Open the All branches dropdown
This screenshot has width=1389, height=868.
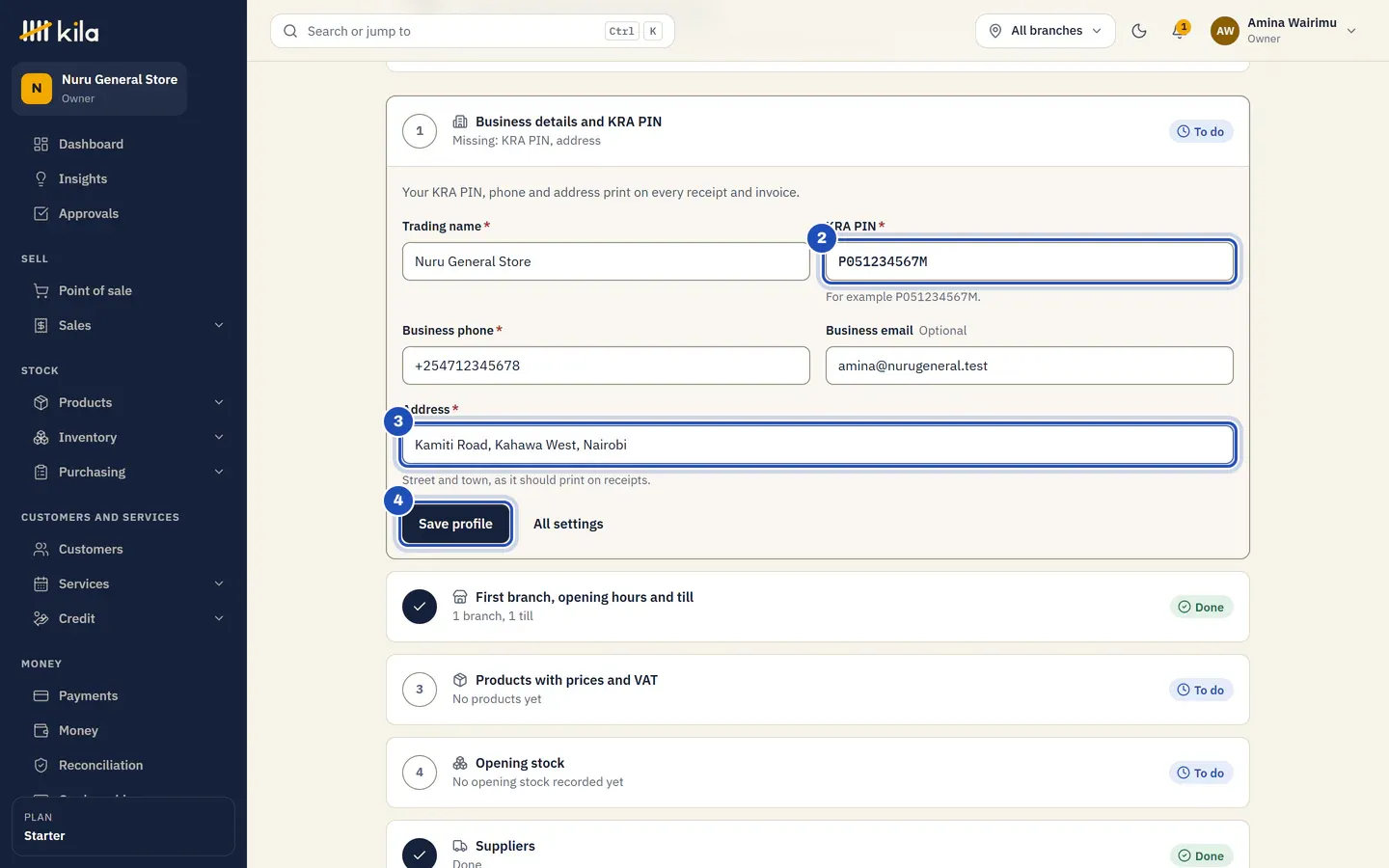click(1046, 31)
